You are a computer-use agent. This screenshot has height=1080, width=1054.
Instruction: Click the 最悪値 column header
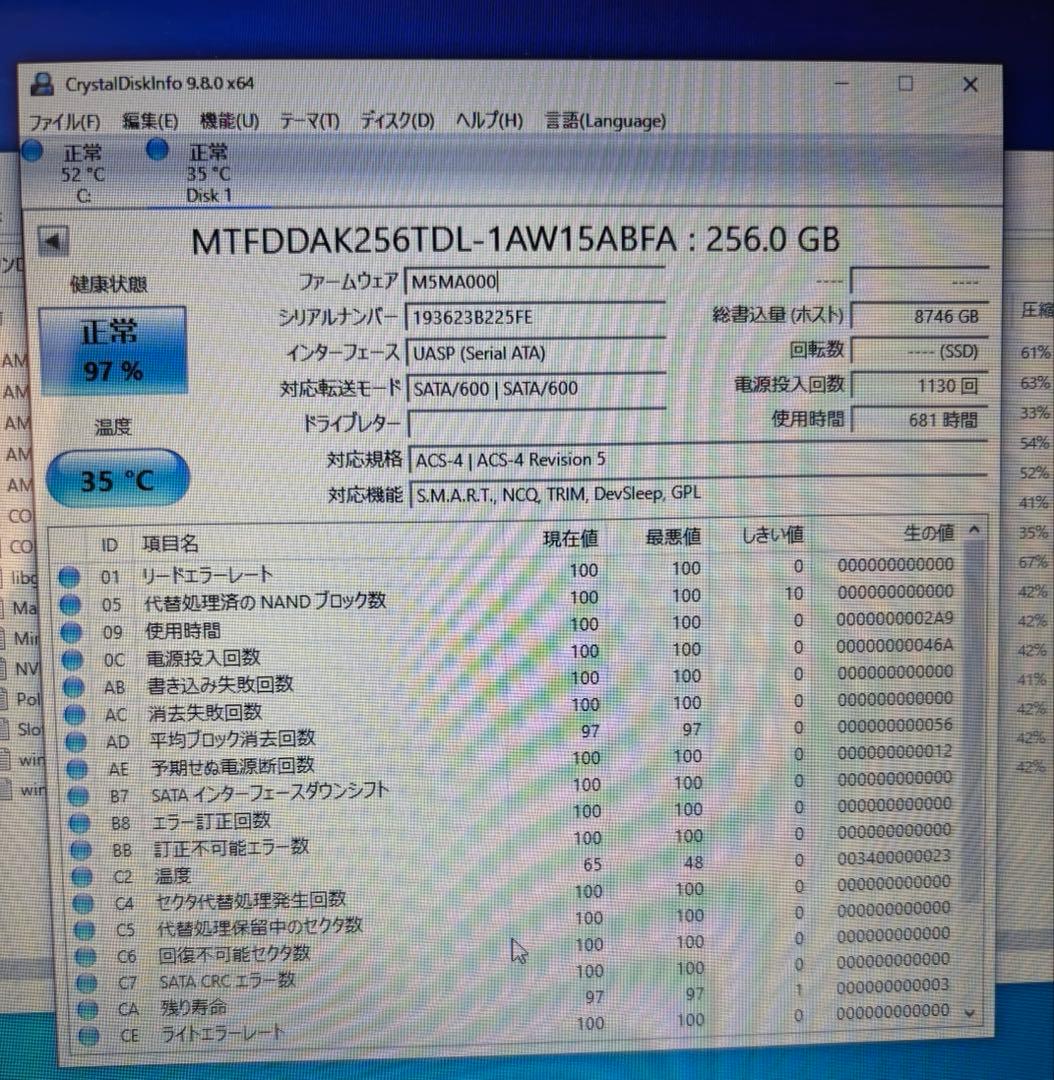(x=672, y=537)
